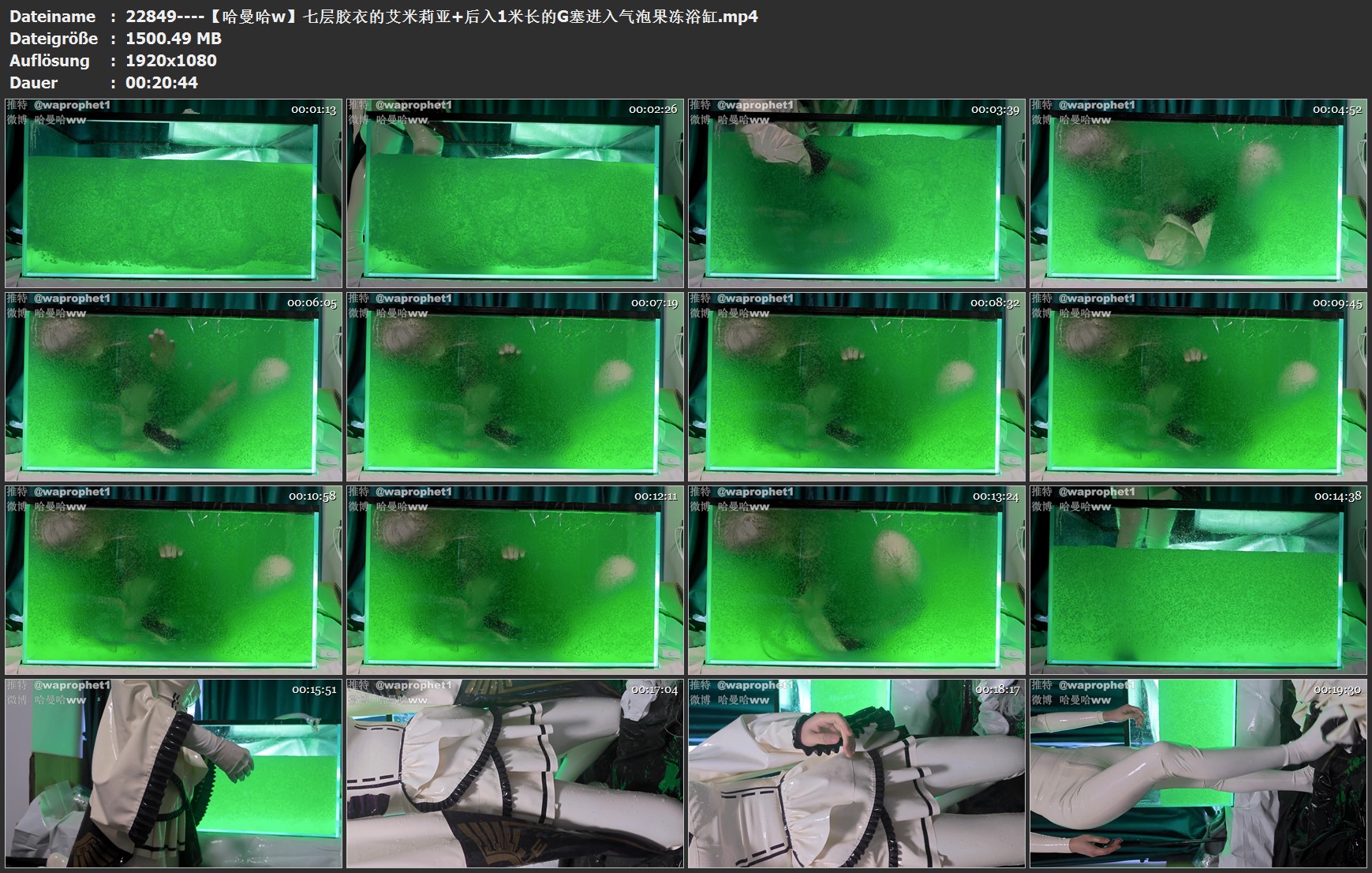Click the last thumbnail at 00:19:30

(1198, 773)
